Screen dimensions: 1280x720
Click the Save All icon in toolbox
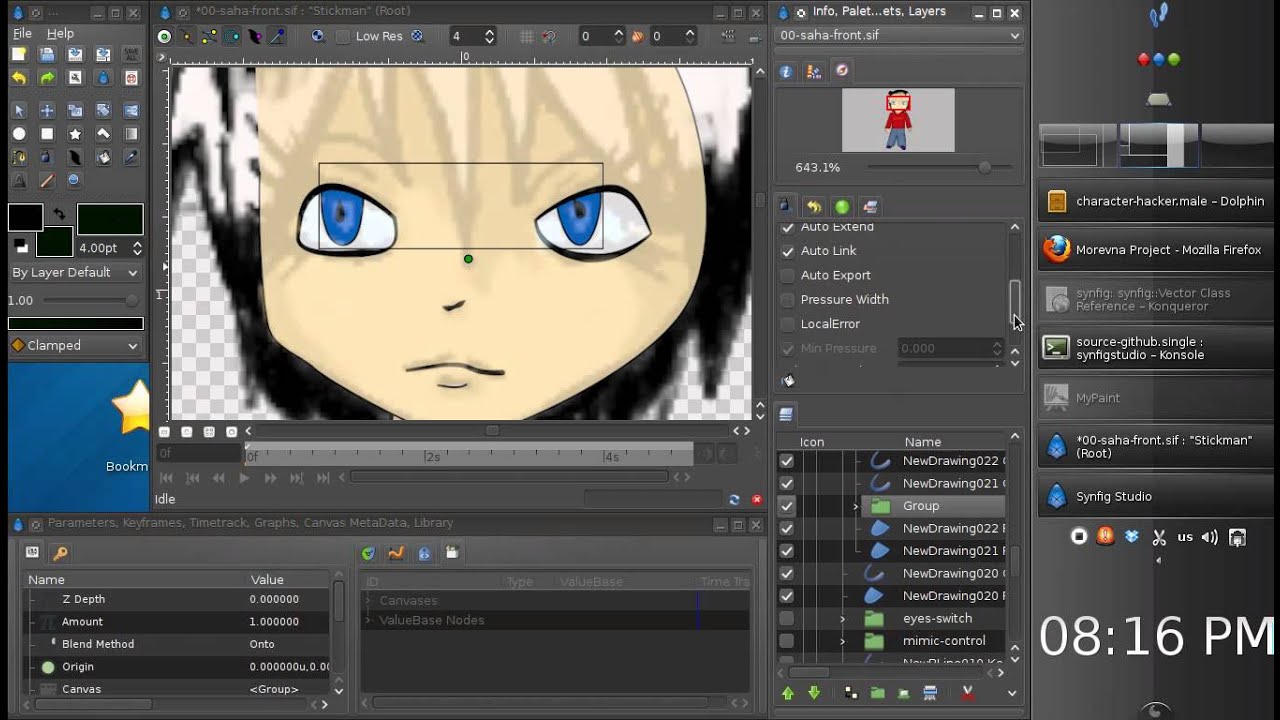pos(131,54)
